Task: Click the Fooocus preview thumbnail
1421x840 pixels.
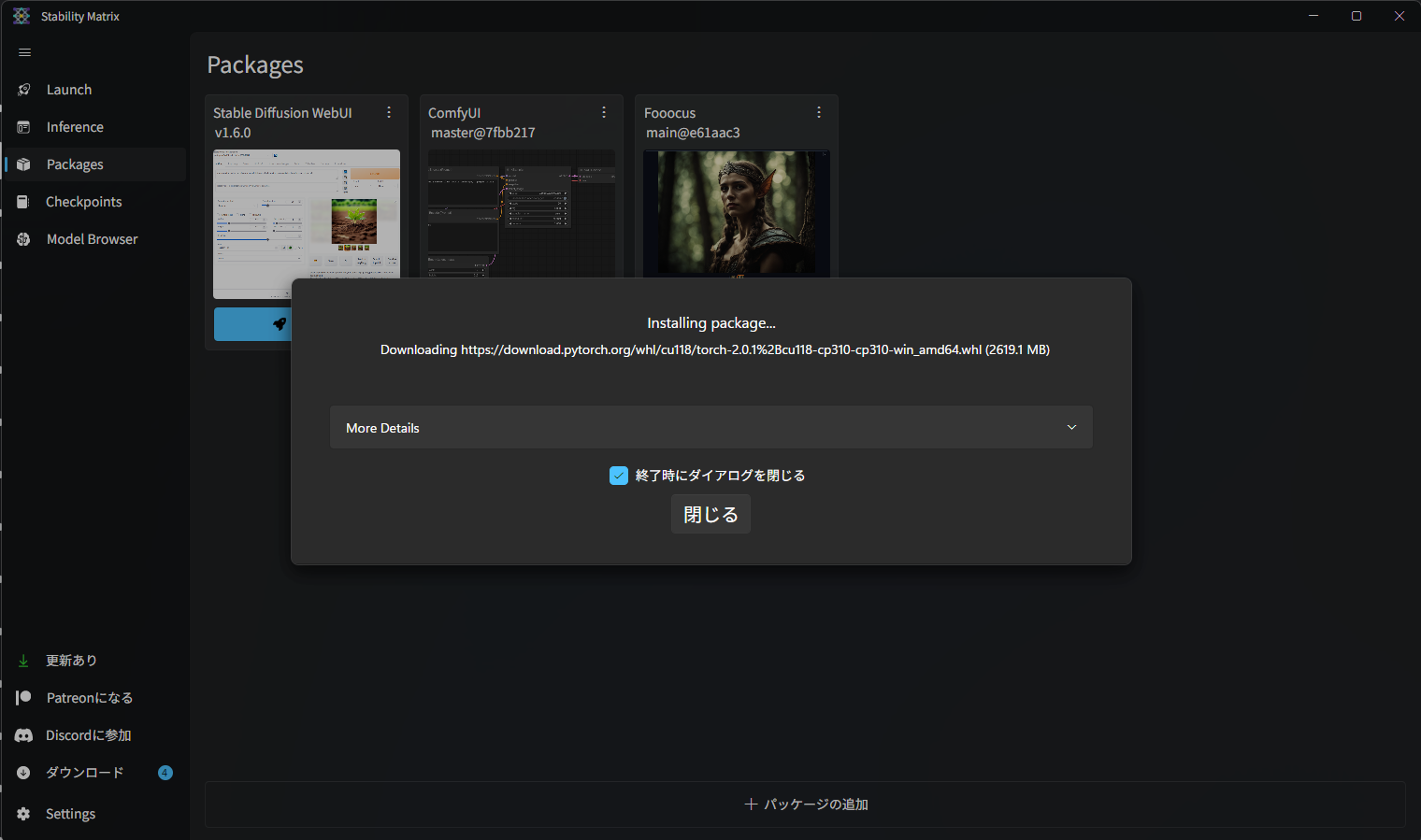Action: coord(737,214)
